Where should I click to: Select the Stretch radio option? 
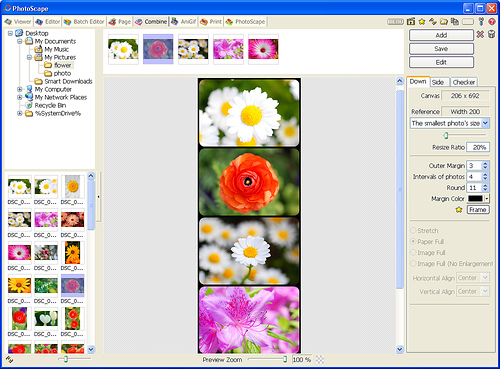(413, 230)
